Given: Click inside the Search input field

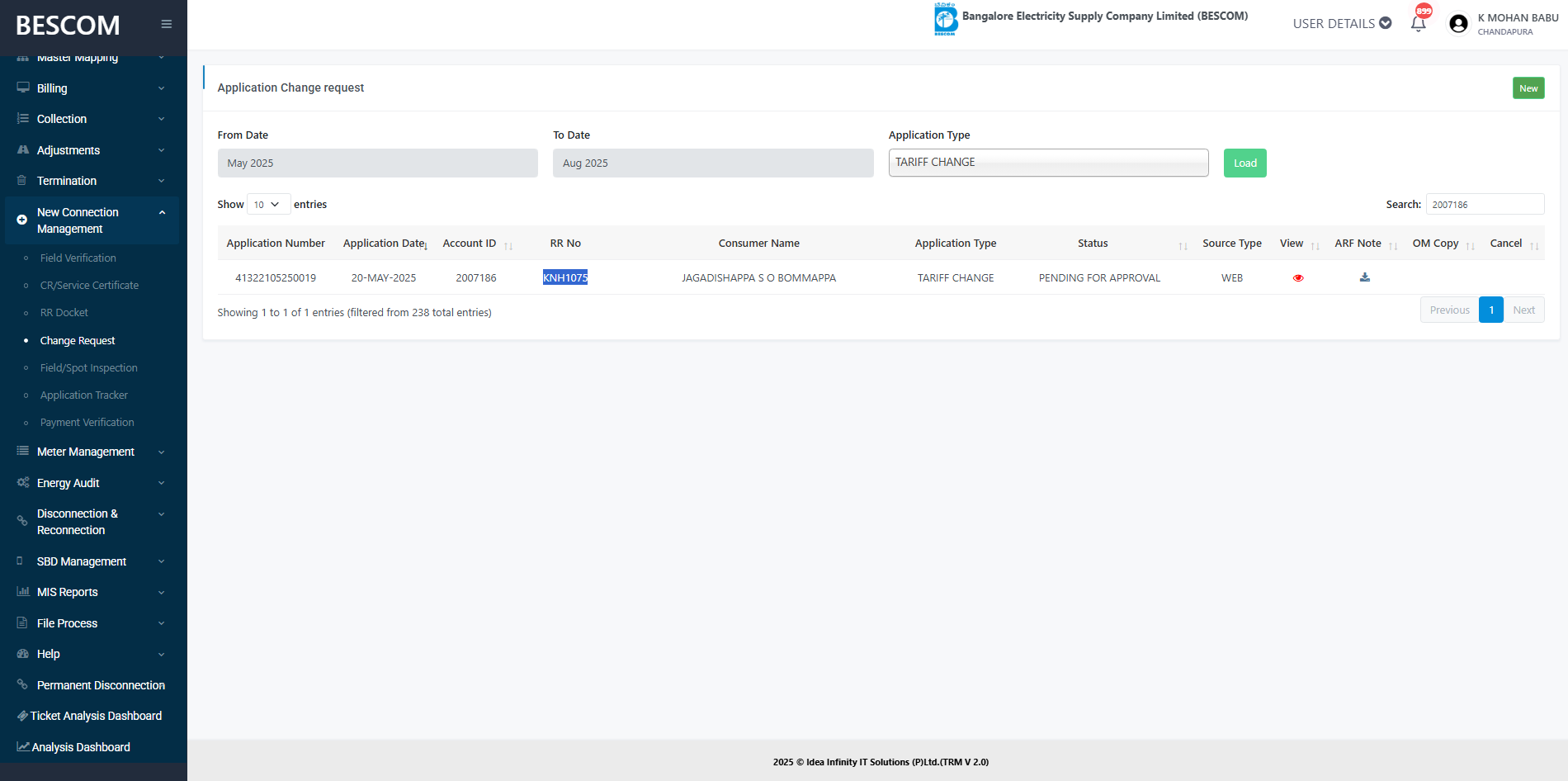Looking at the screenshot, I should point(1485,205).
